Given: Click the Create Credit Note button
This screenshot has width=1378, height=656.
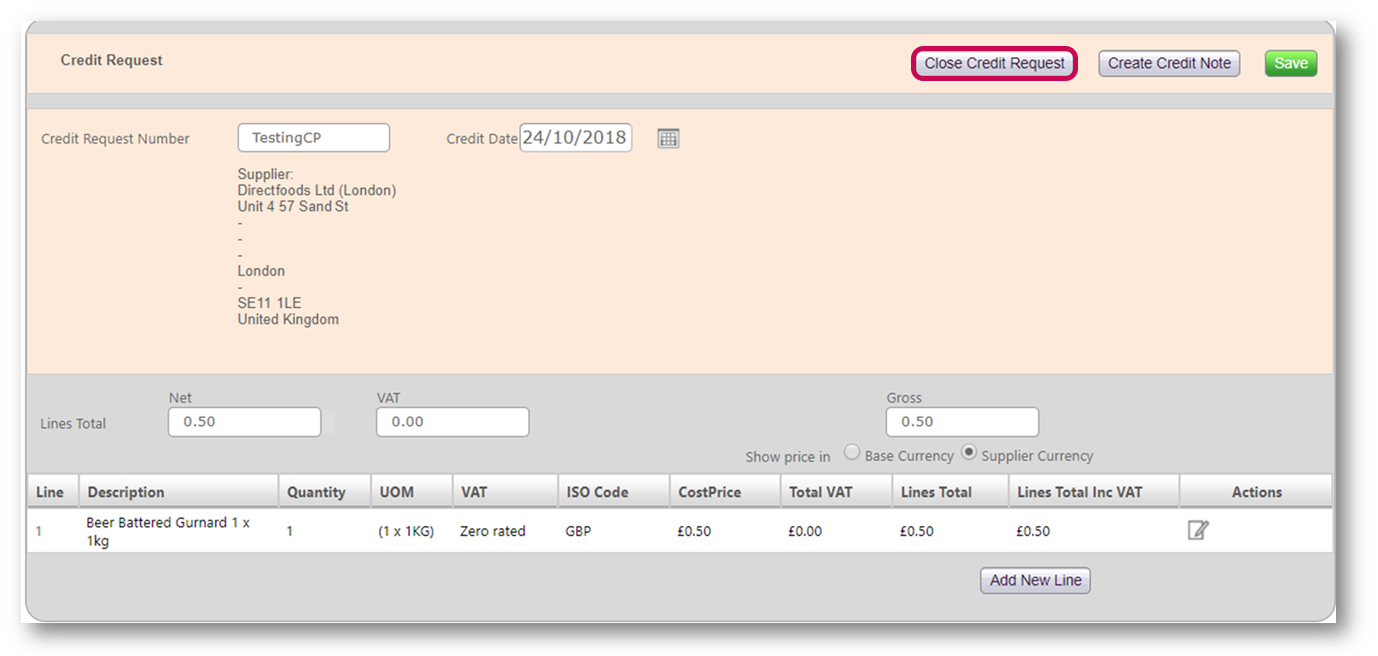Looking at the screenshot, I should tap(1169, 63).
